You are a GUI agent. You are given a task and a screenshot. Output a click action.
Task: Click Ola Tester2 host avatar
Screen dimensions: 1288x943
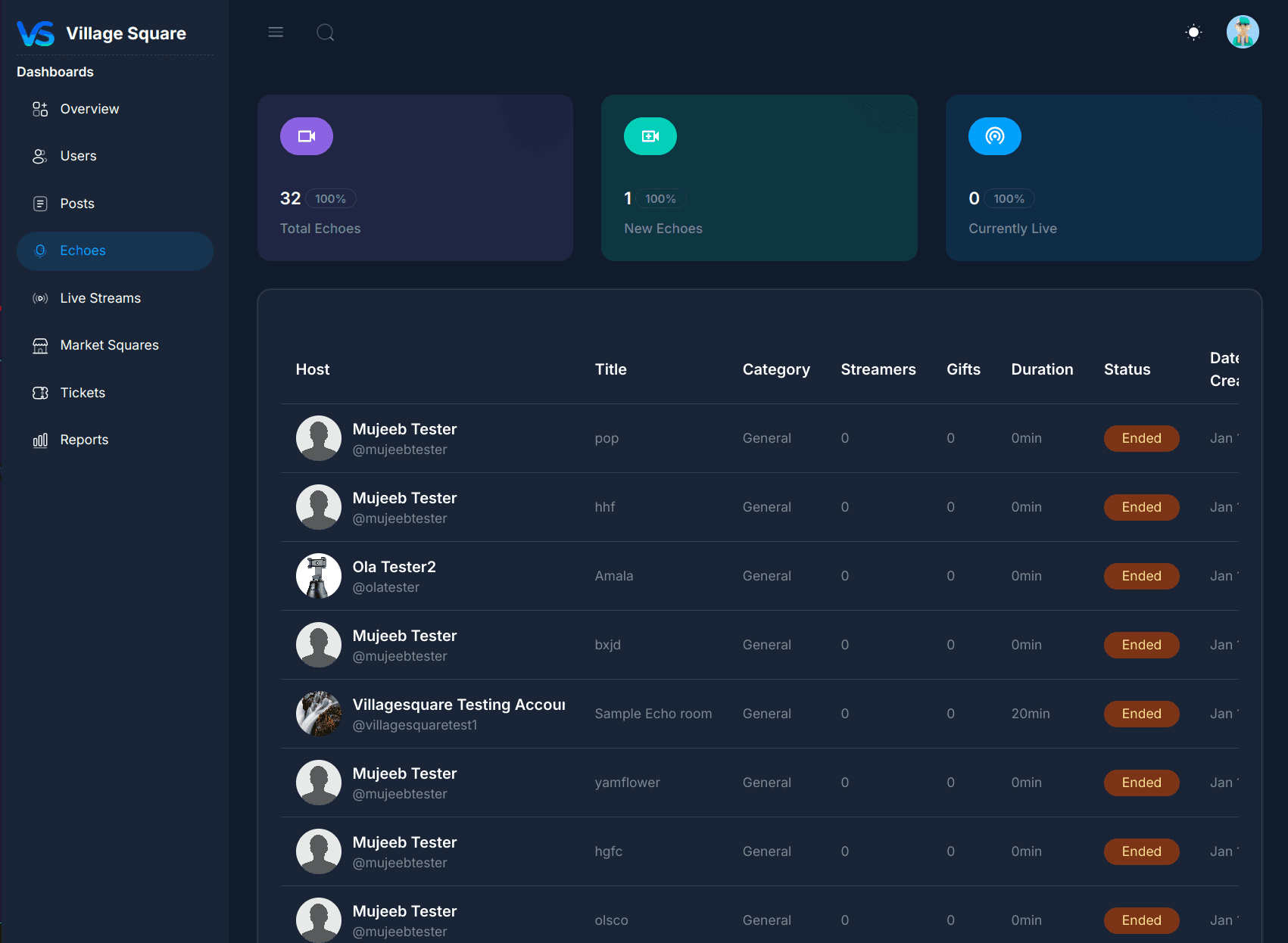coord(318,576)
